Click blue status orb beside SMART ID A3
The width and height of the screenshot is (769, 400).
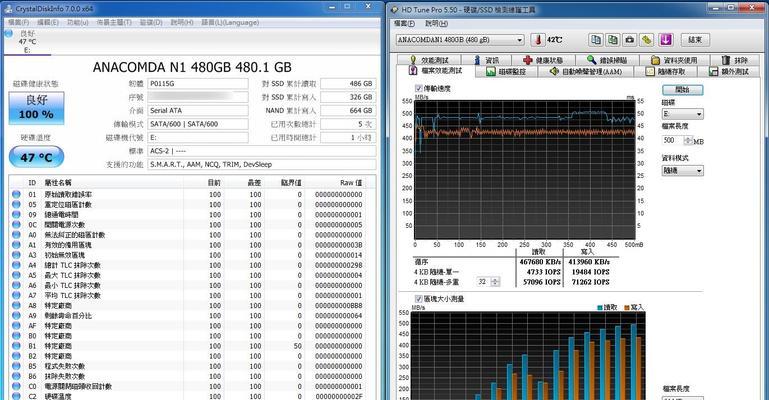coord(16,255)
